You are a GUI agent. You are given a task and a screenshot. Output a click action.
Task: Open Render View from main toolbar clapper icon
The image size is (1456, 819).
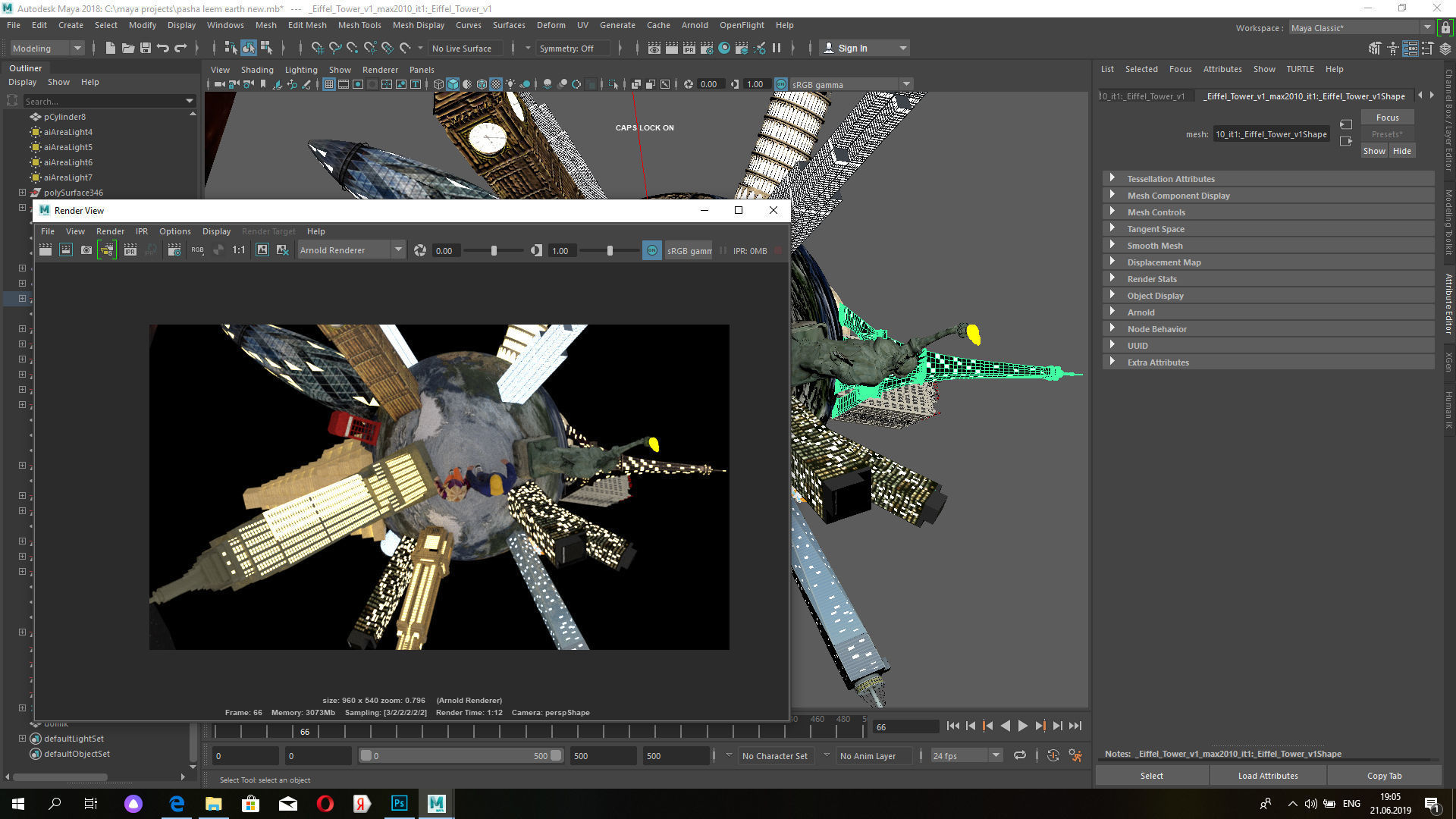(x=654, y=48)
